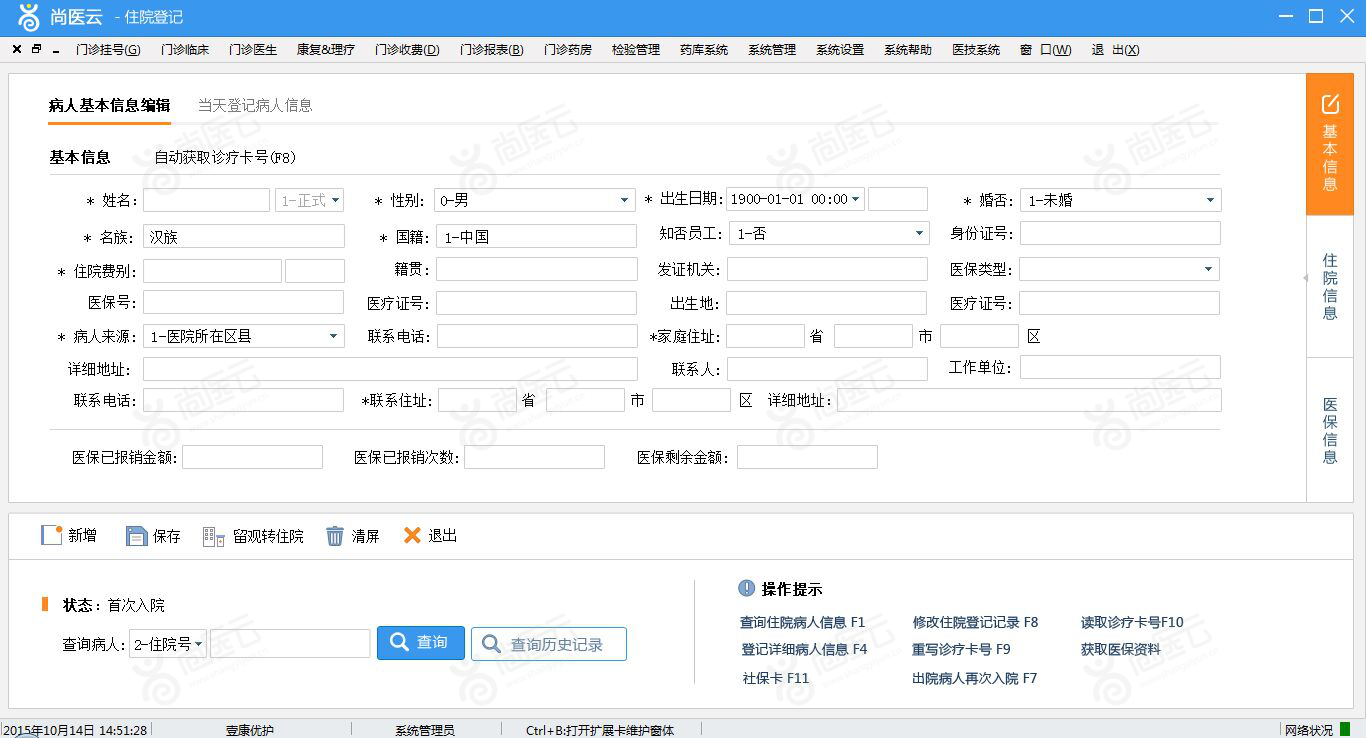Click the 系统管理员 status bar entry
This screenshot has height=738, width=1366.
425,730
